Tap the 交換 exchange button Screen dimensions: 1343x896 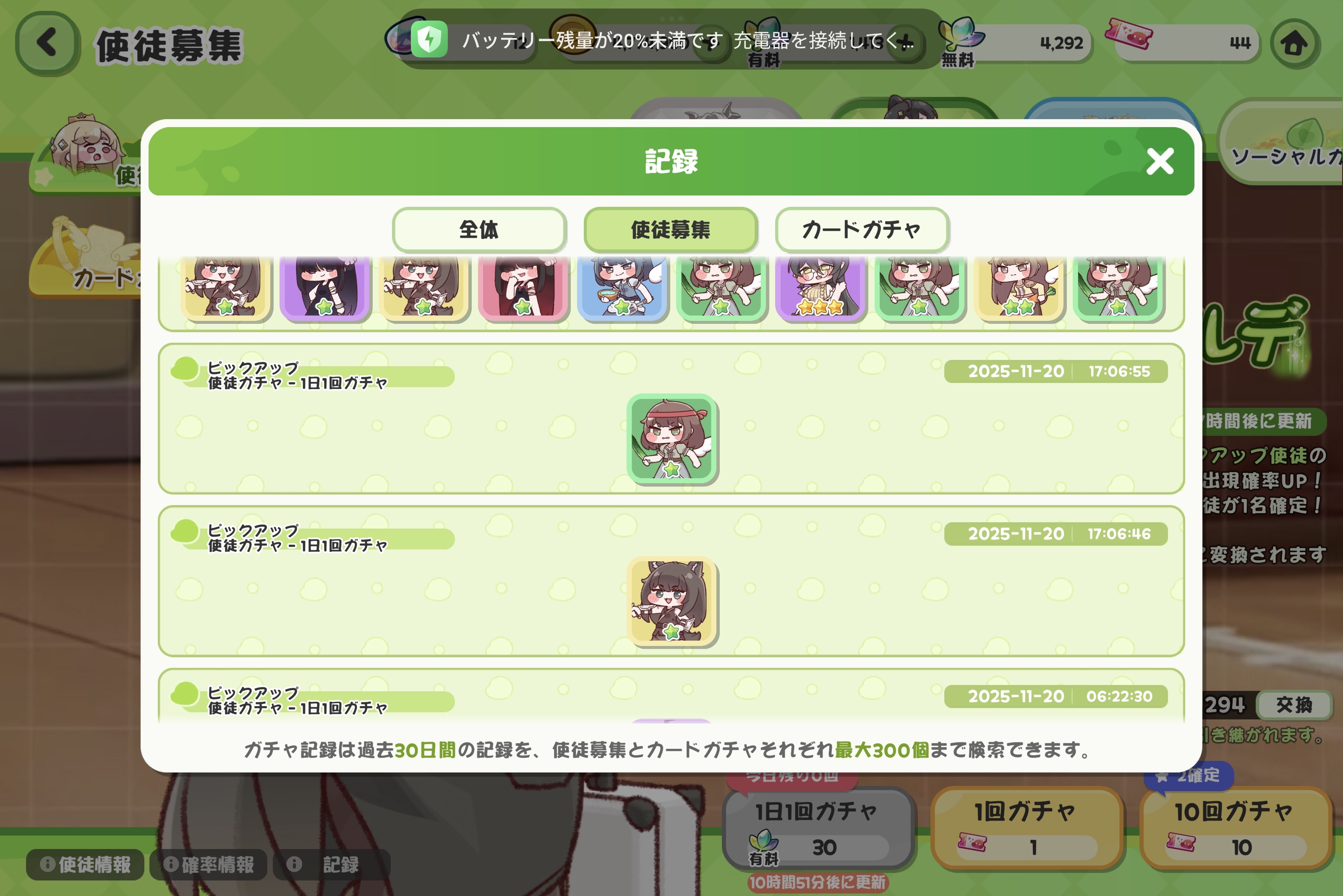pyautogui.click(x=1294, y=705)
